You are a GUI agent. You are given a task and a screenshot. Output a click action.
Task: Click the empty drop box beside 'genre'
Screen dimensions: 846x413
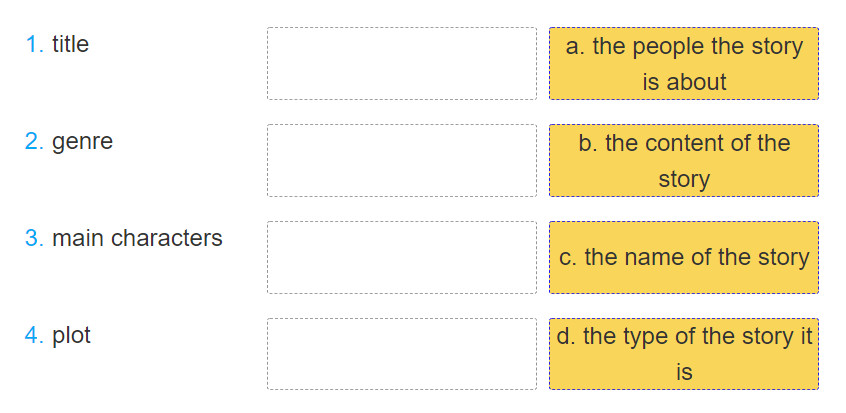pos(402,160)
